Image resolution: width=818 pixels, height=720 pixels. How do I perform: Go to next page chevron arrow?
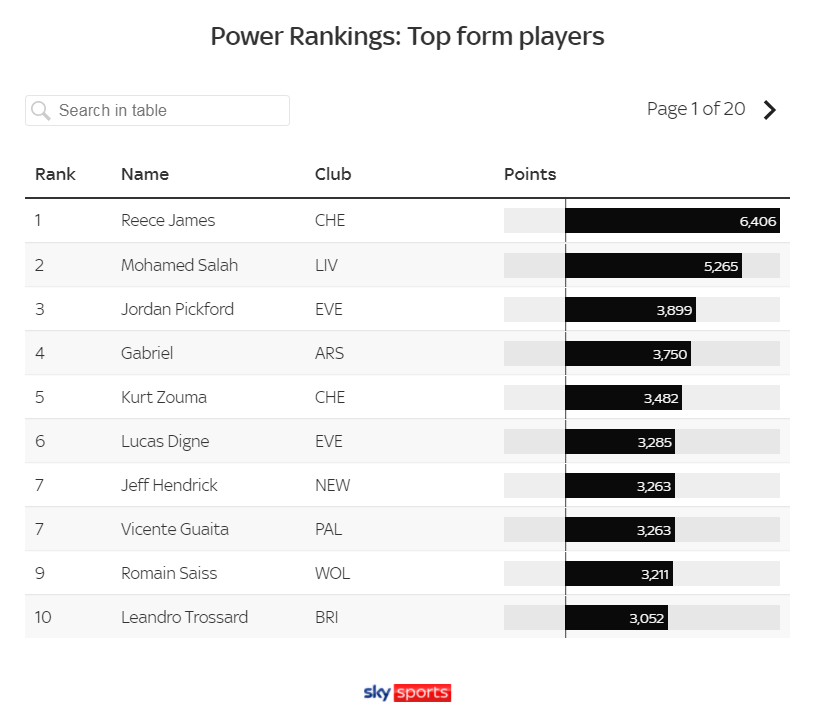tap(769, 110)
